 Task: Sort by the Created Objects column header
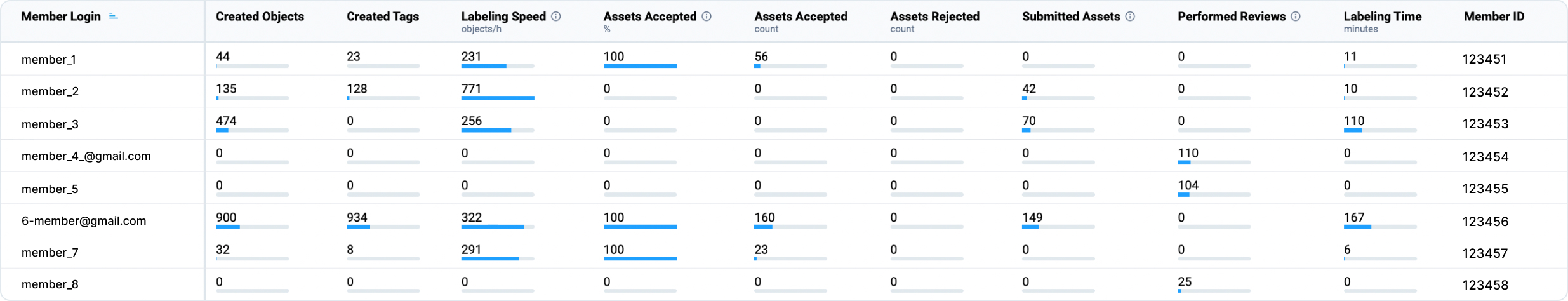coord(260,17)
